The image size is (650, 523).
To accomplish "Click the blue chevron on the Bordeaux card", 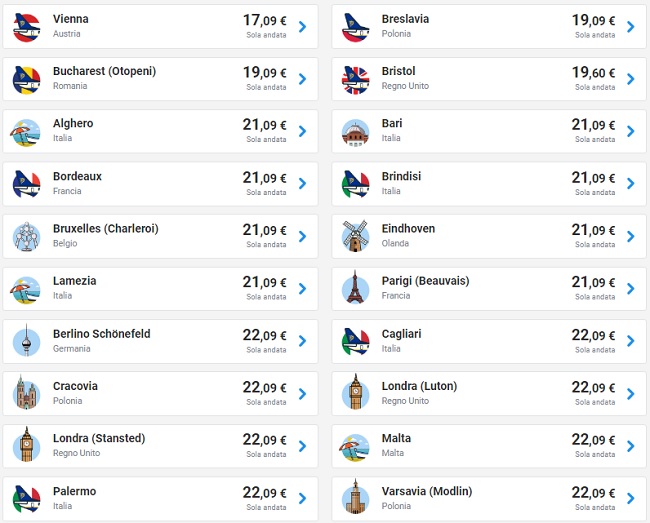I will pos(302,184).
